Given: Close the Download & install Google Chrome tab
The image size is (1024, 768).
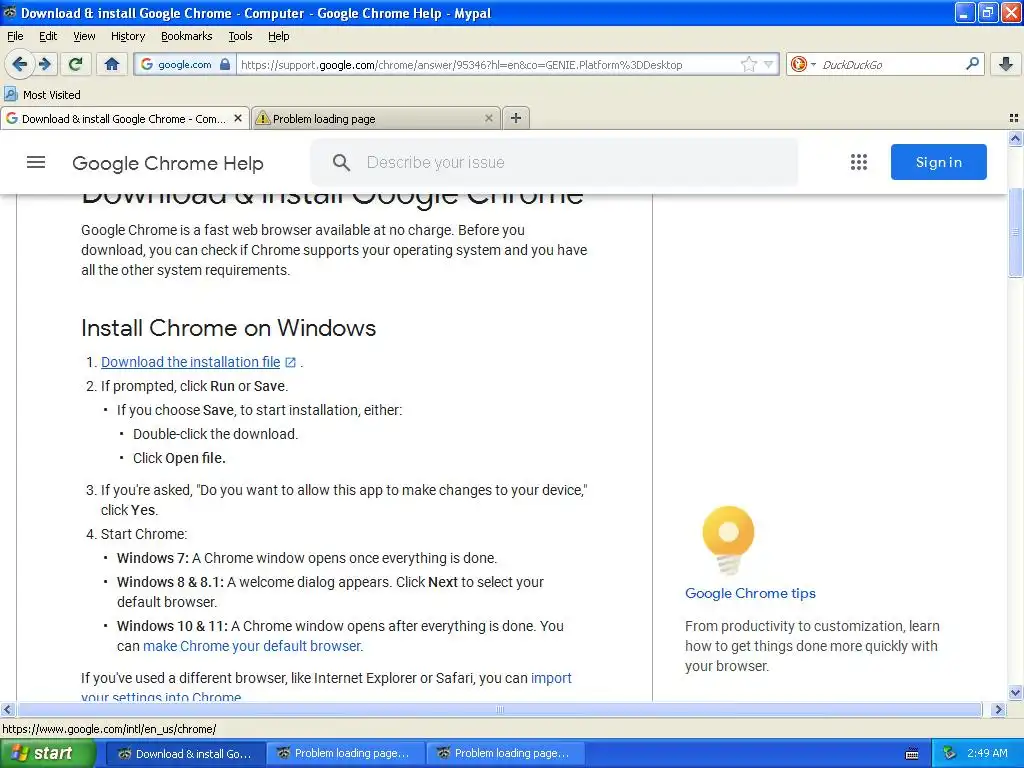Looking at the screenshot, I should coord(238,118).
